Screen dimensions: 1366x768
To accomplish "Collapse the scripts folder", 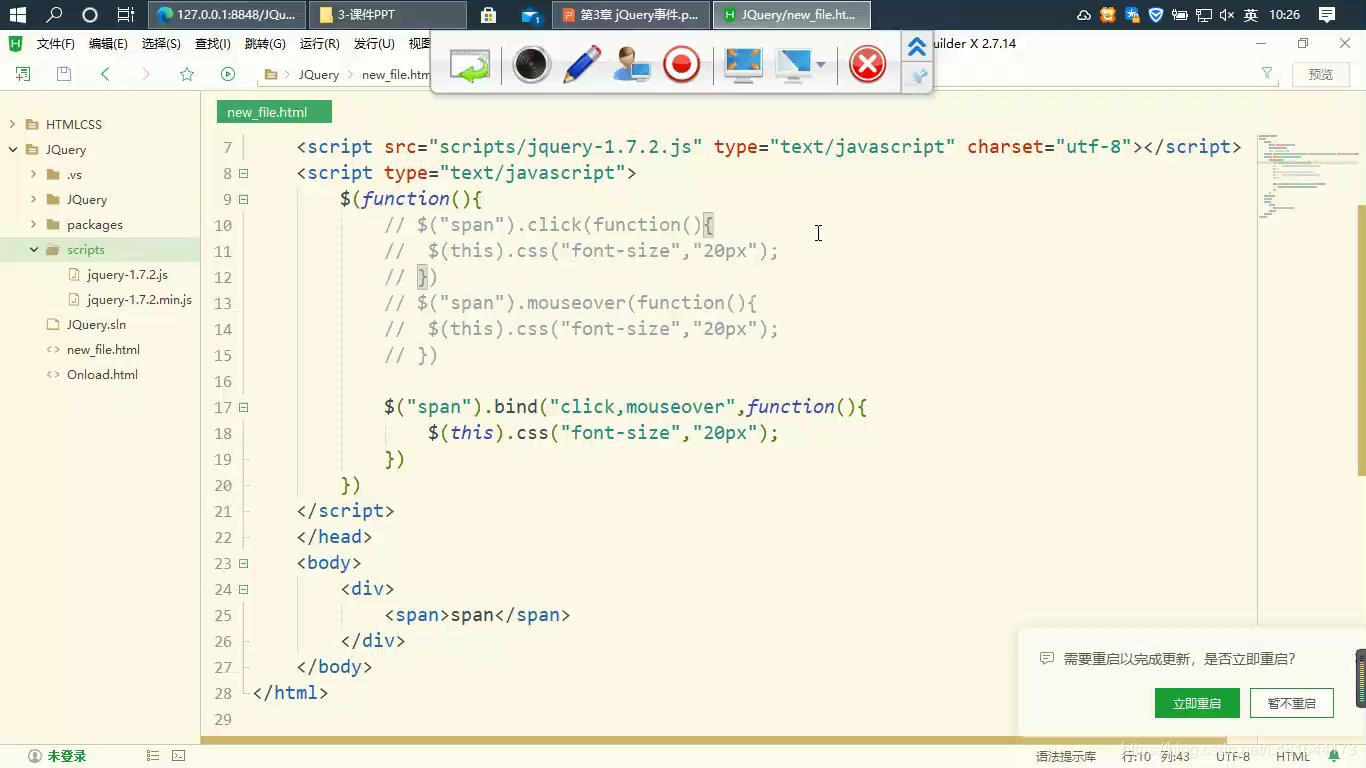I will point(33,249).
